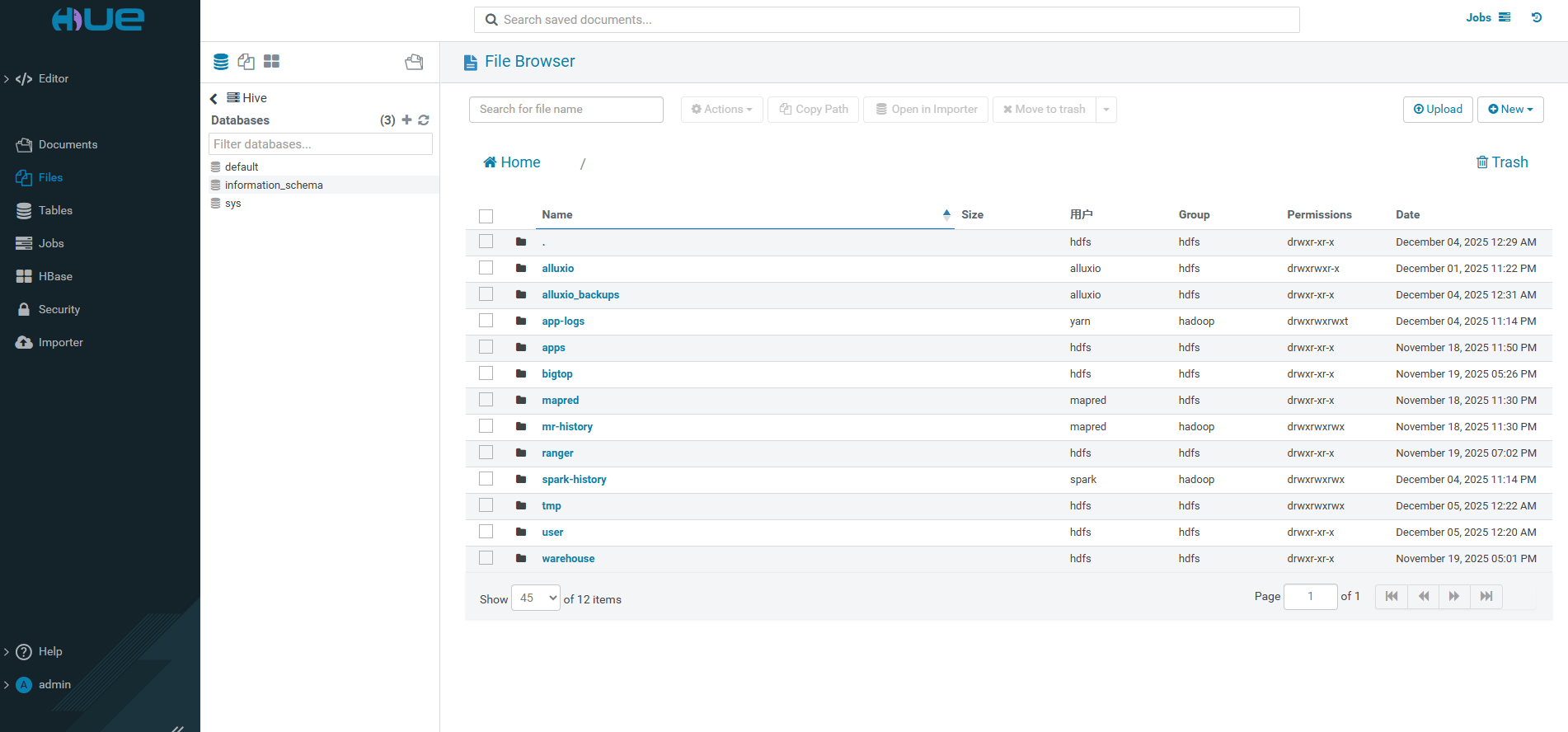The image size is (1568, 732).
Task: Open the spark-history folder link
Action: pyautogui.click(x=574, y=479)
